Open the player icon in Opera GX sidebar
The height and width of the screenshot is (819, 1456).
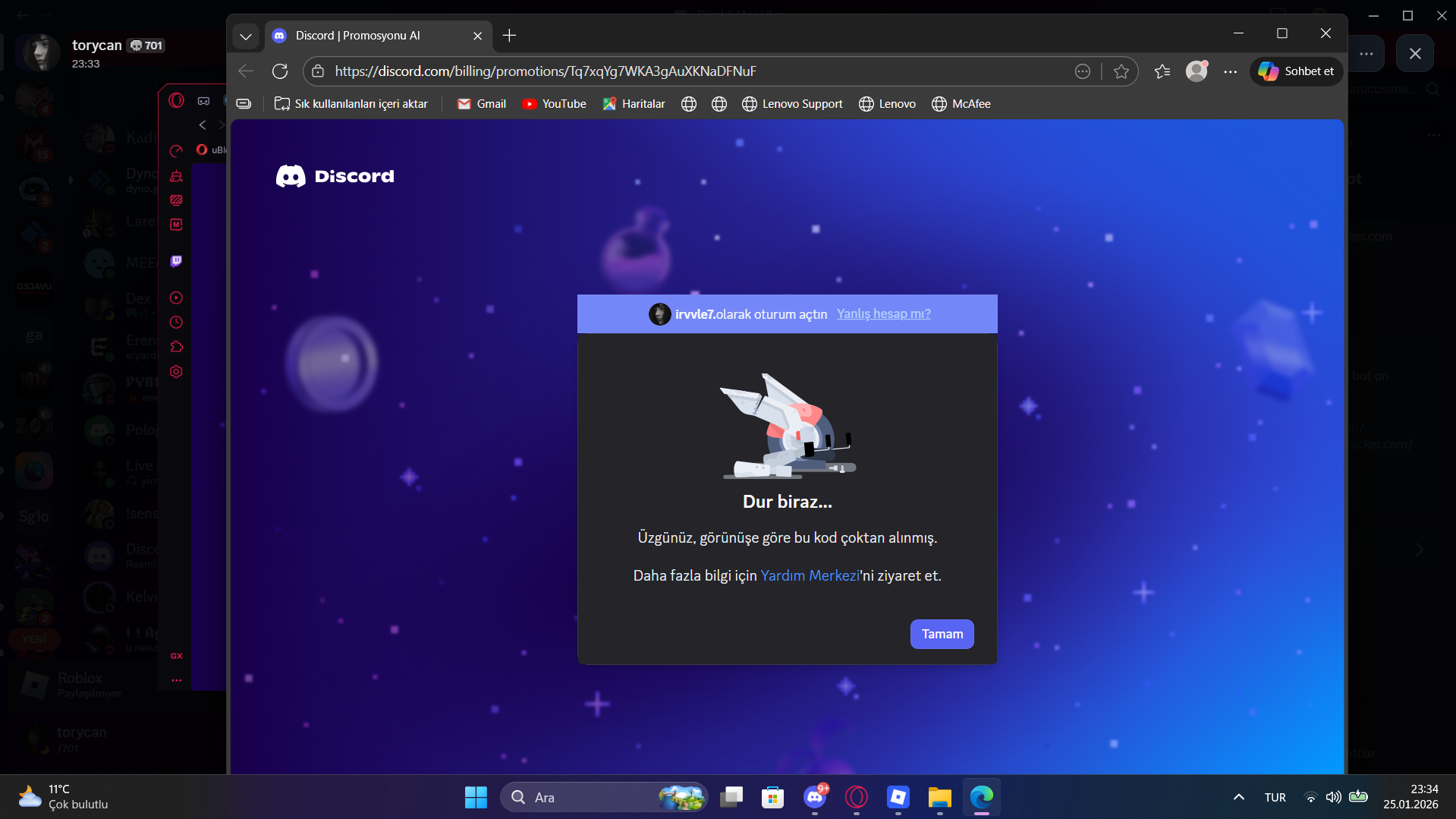[176, 298]
